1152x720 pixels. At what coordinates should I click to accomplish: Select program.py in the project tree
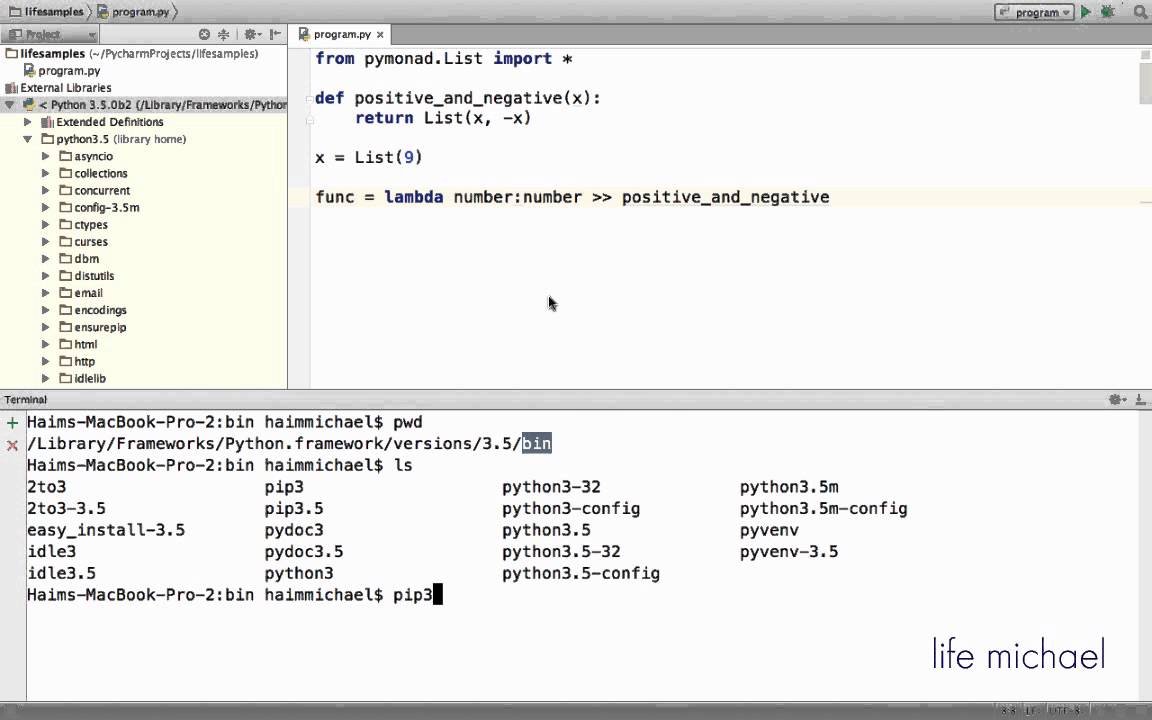coord(69,71)
